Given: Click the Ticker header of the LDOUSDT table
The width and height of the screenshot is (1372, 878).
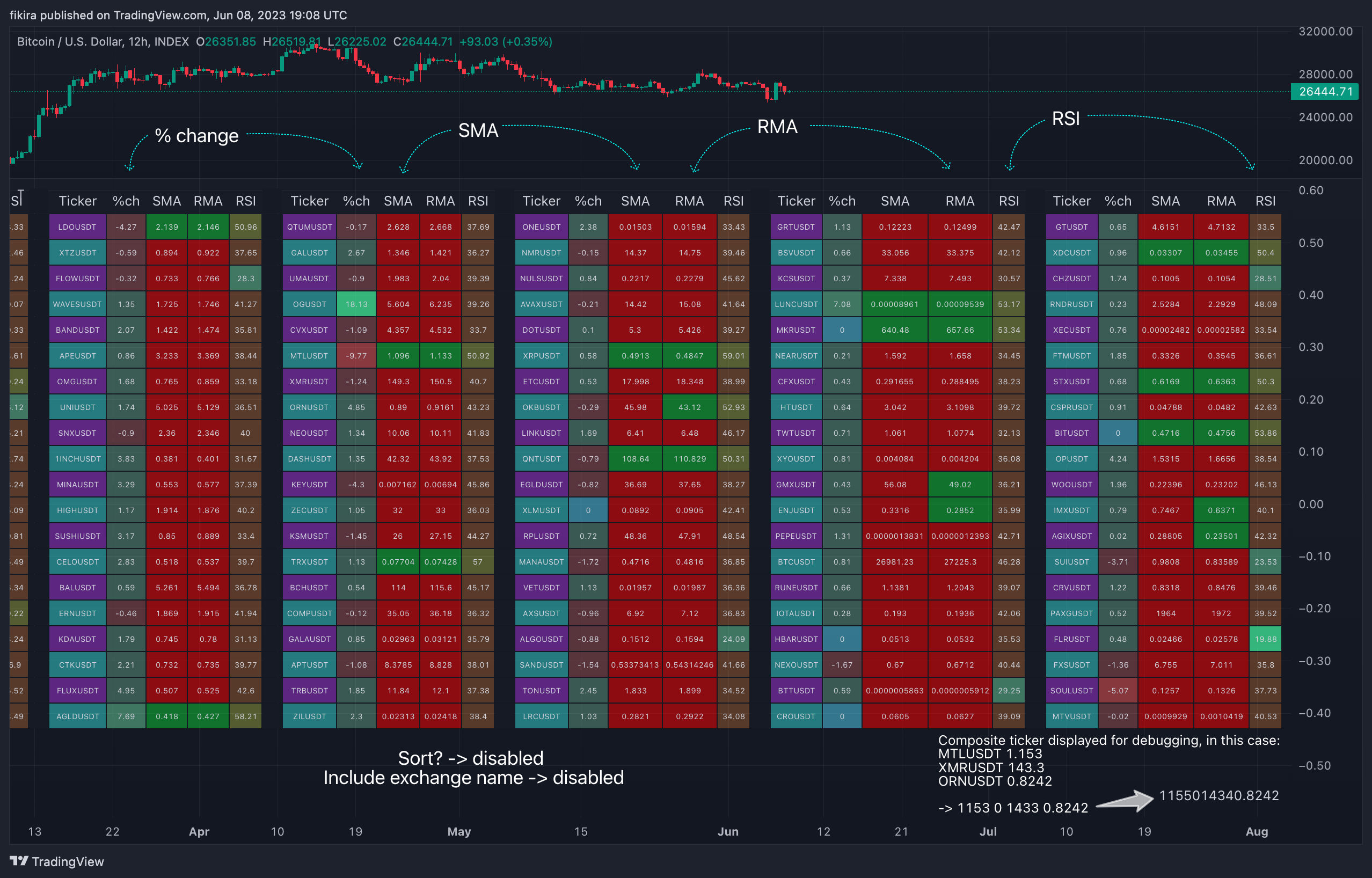Looking at the screenshot, I should pyautogui.click(x=77, y=201).
